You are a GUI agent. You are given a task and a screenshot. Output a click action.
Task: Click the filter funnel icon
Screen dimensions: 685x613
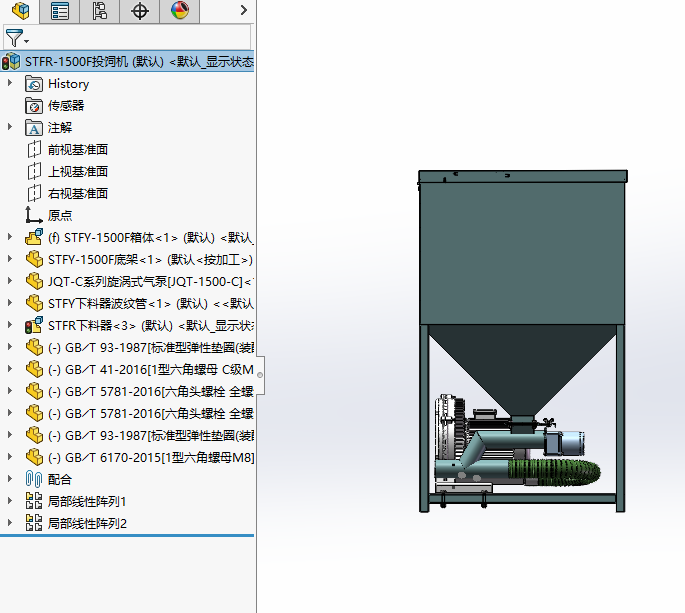tap(14, 38)
